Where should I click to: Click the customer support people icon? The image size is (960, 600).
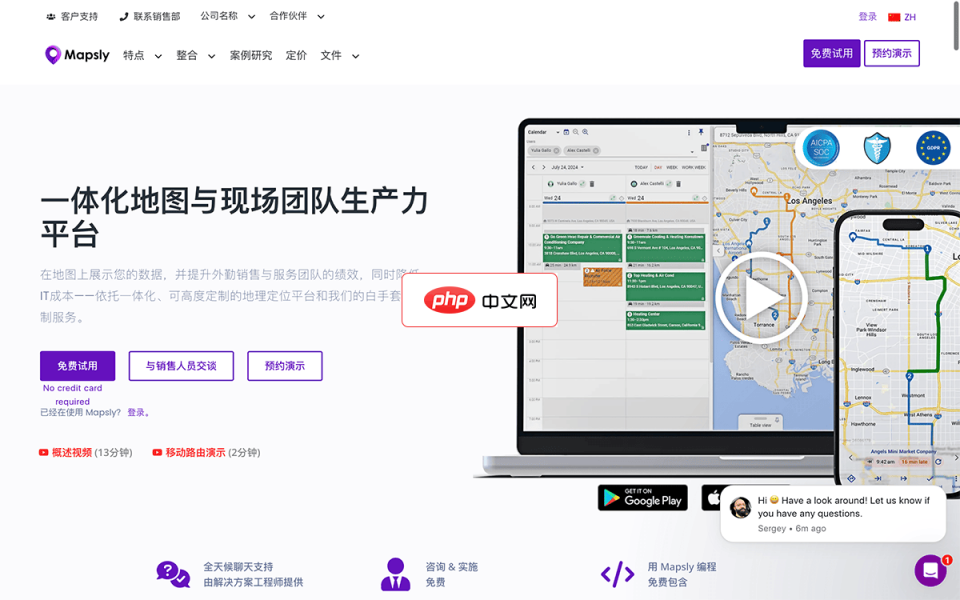coord(51,17)
